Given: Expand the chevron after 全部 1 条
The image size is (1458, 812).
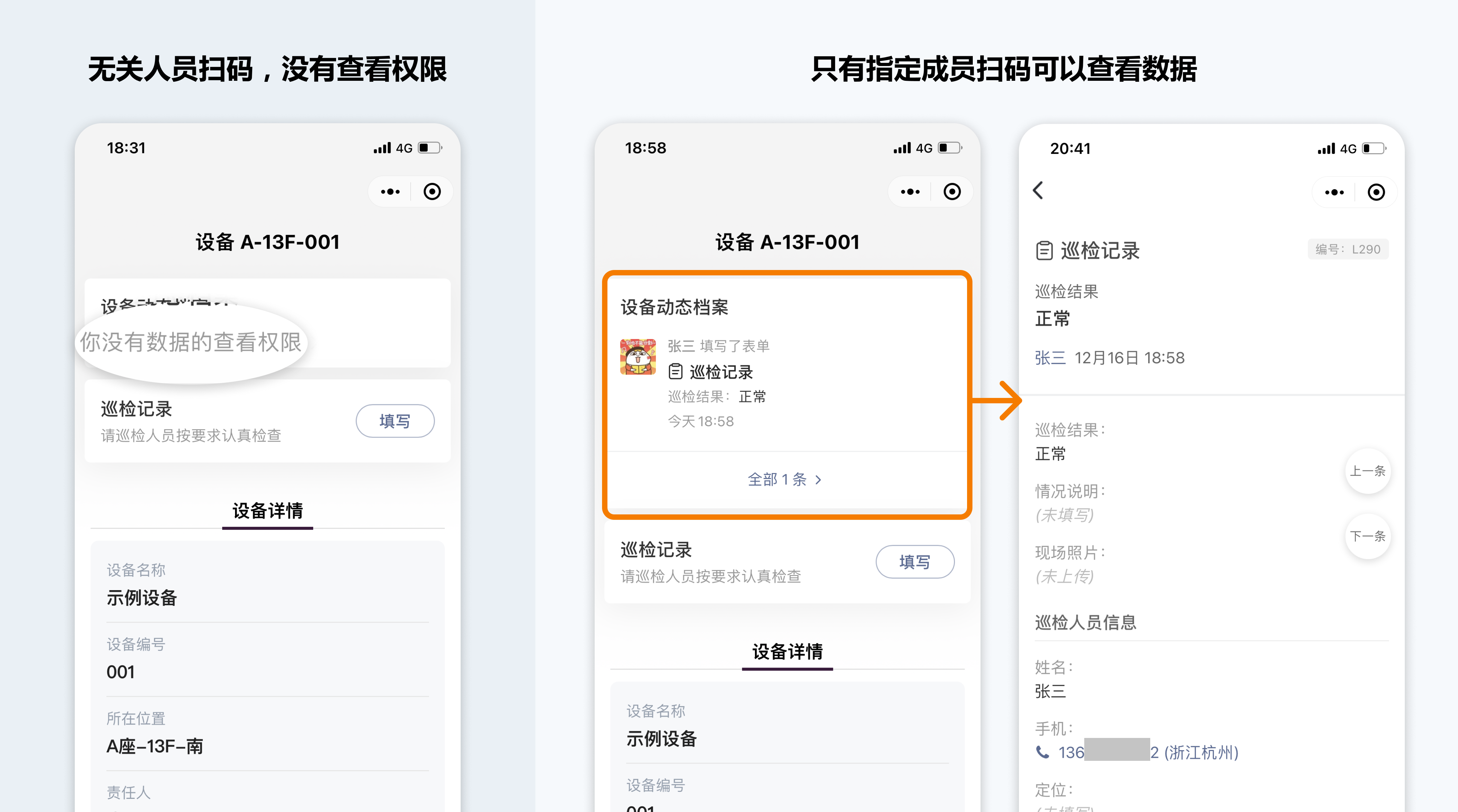Looking at the screenshot, I should [x=818, y=480].
